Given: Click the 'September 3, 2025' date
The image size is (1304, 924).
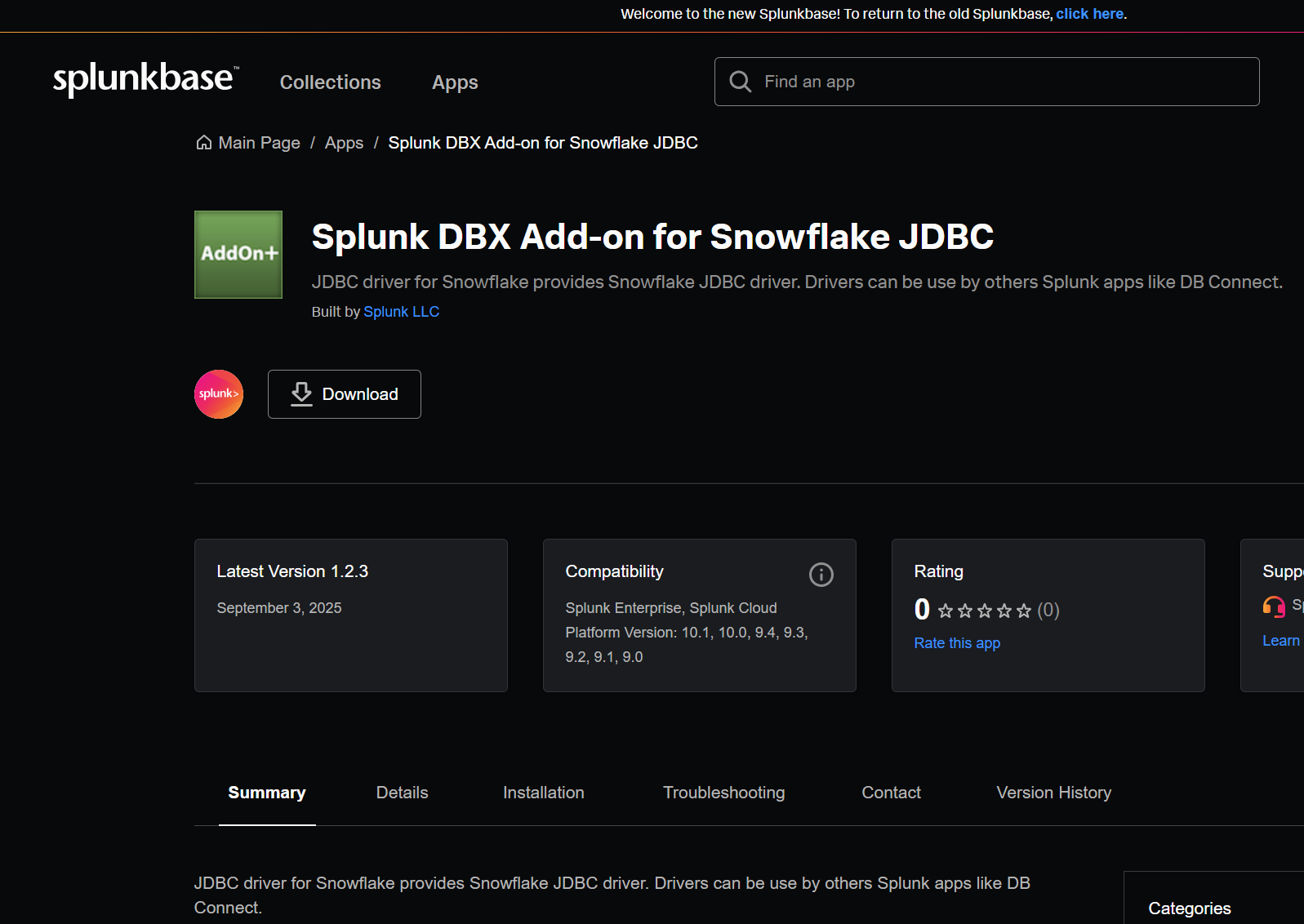Looking at the screenshot, I should [x=279, y=608].
